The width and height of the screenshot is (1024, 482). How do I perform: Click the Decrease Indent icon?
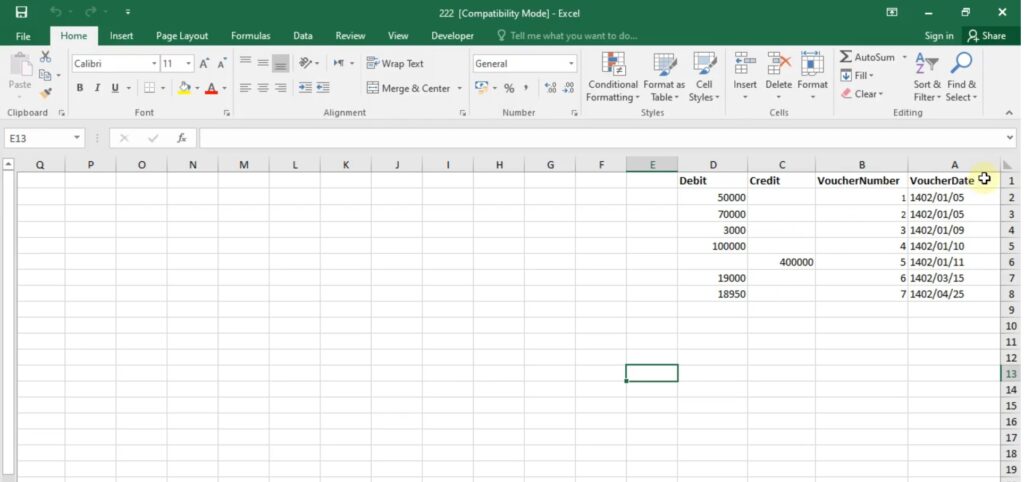pos(305,88)
